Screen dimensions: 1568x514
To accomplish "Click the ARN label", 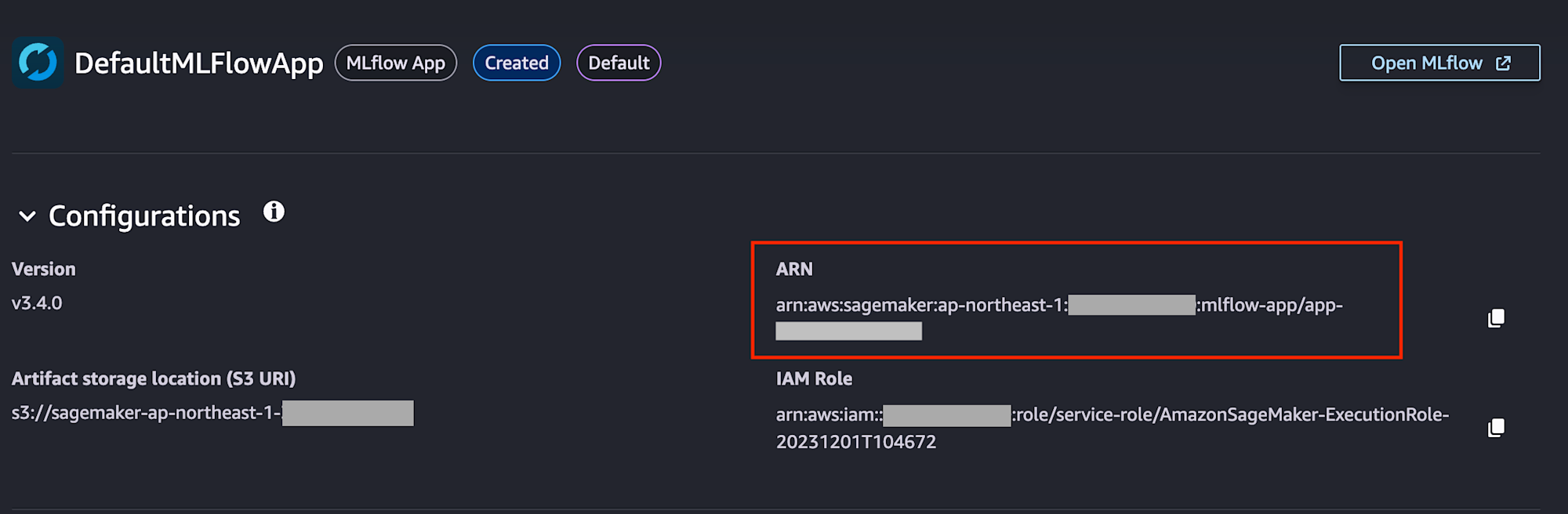I will pyautogui.click(x=794, y=269).
